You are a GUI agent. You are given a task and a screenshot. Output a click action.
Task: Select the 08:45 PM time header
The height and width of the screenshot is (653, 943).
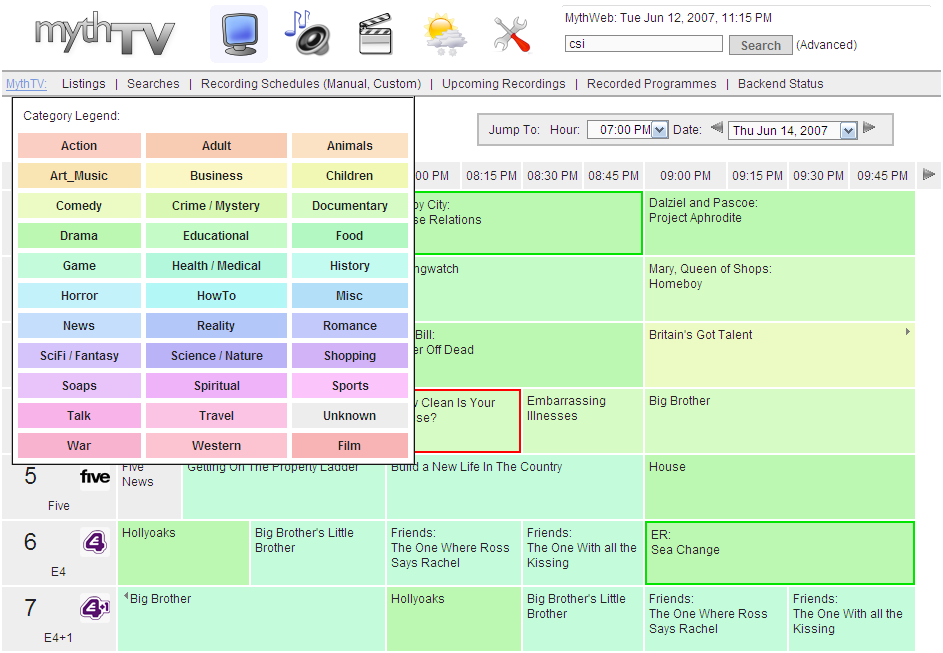613,176
